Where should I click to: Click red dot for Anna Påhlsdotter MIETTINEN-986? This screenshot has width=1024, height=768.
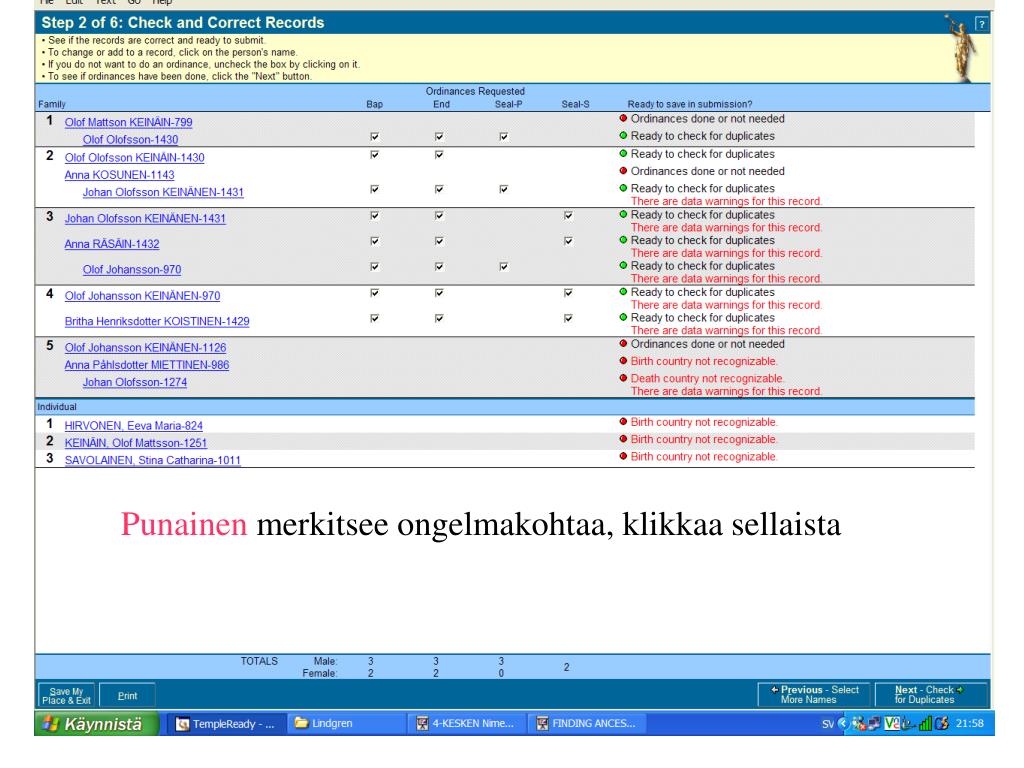(x=623, y=360)
